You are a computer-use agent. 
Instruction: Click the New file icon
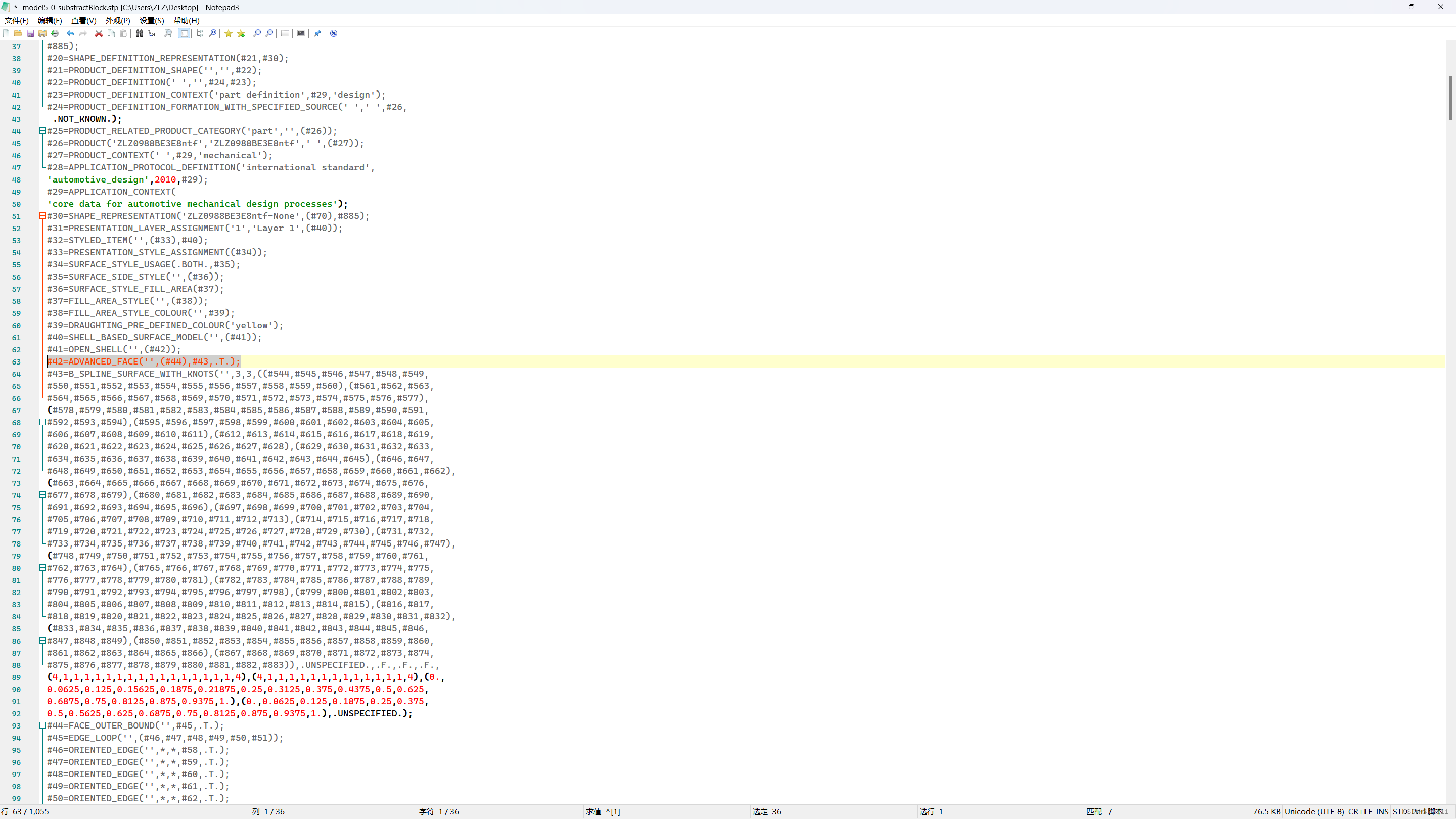[6, 33]
